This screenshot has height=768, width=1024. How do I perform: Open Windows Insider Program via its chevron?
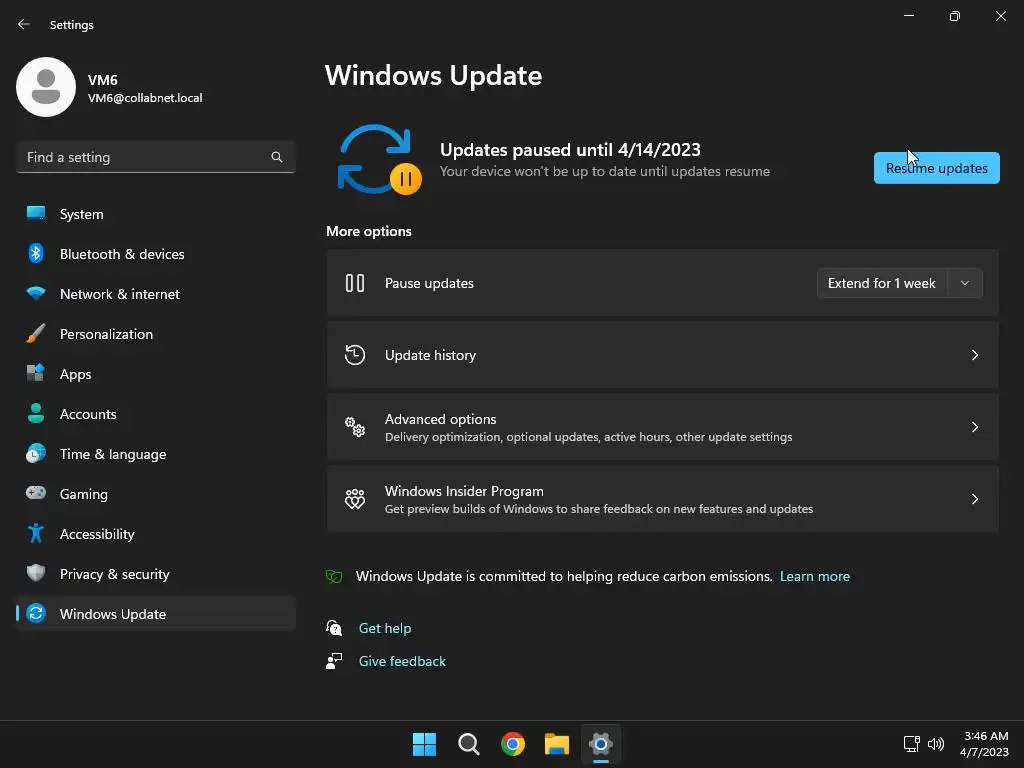tap(974, 499)
